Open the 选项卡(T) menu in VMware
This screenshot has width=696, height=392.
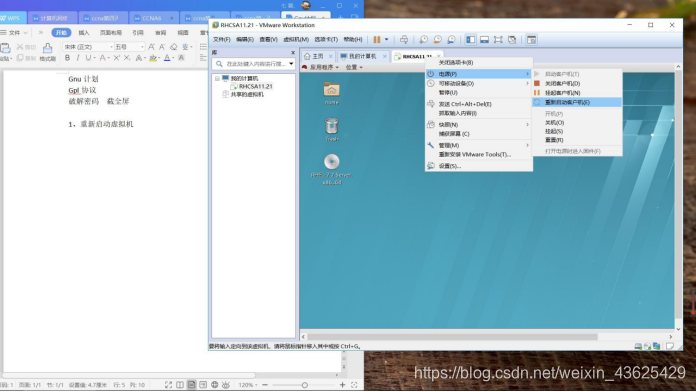[326, 40]
